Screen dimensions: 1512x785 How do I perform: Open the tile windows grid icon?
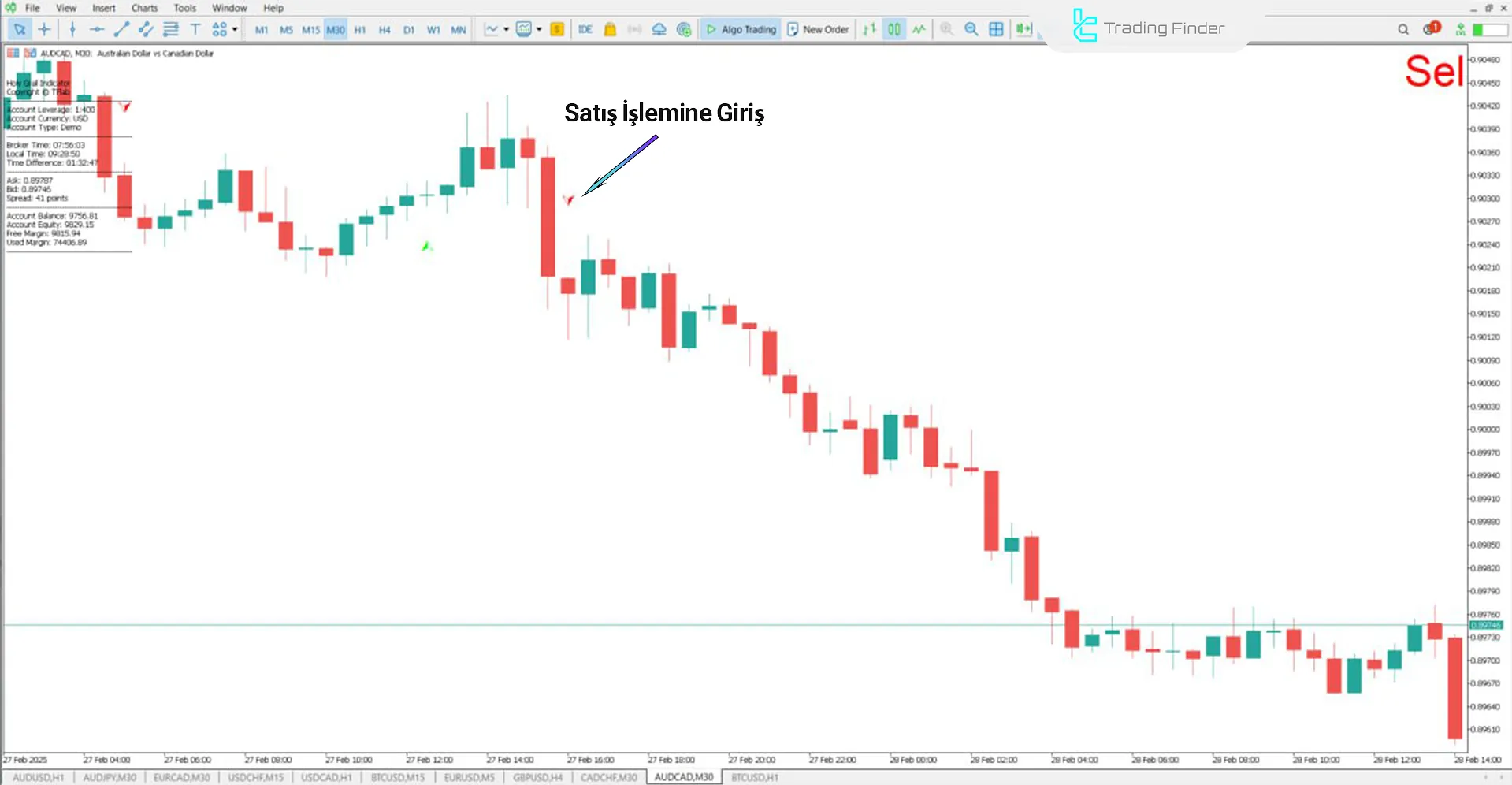click(996, 29)
